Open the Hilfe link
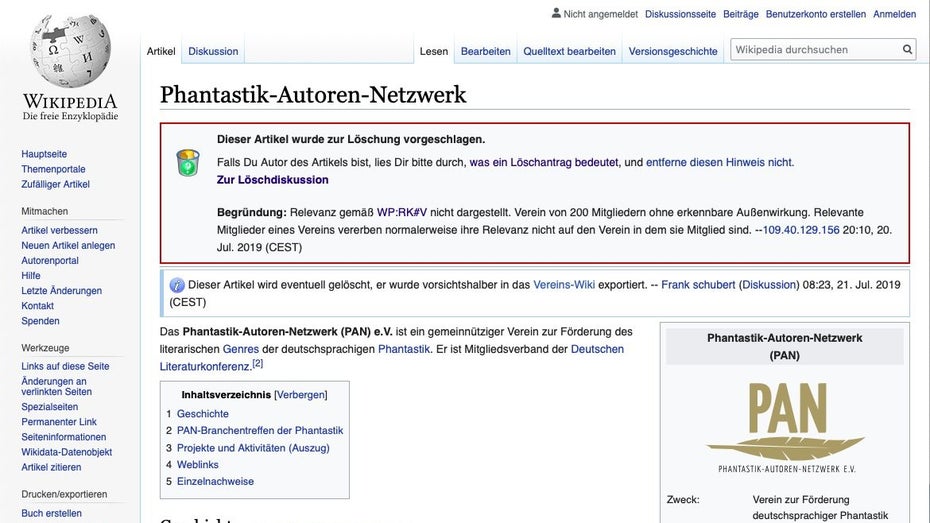The image size is (930, 523). click(x=31, y=276)
